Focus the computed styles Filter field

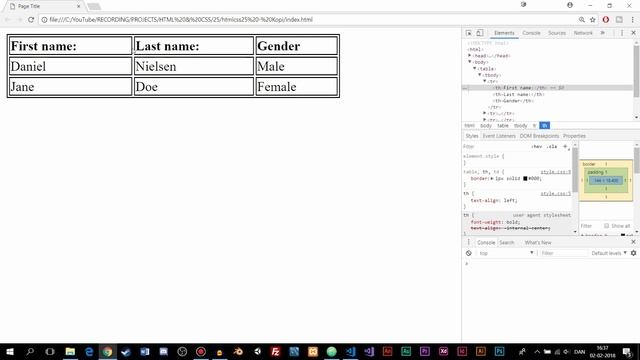point(590,226)
